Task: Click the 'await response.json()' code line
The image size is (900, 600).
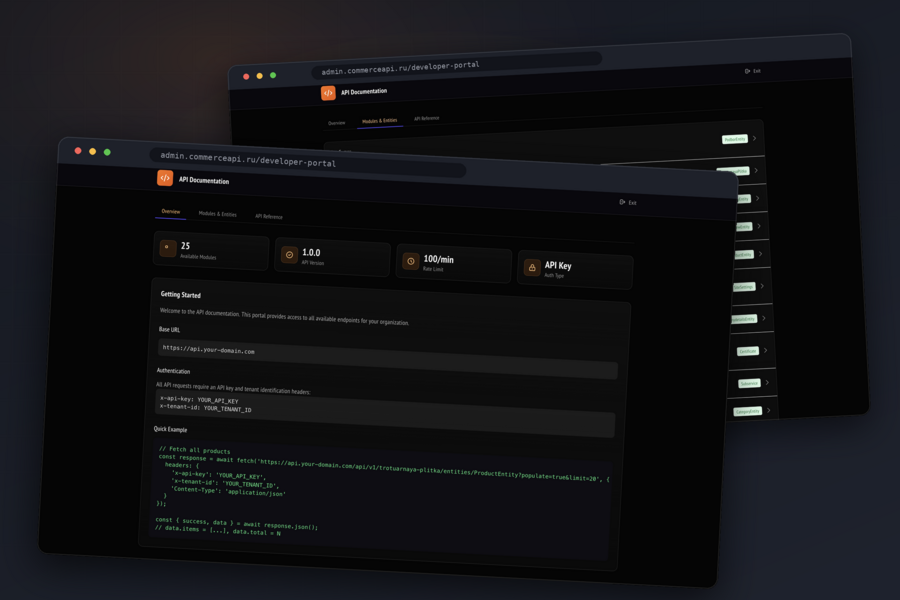Action: (236, 523)
